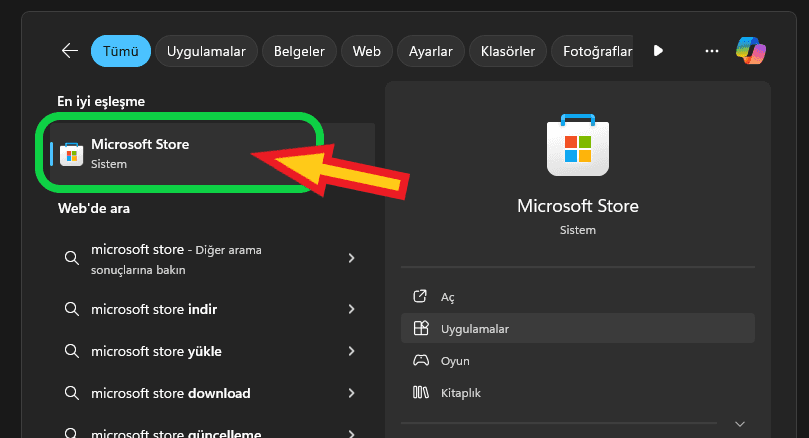Open the three-dots more options menu
Image resolution: width=809 pixels, height=438 pixels.
[711, 51]
